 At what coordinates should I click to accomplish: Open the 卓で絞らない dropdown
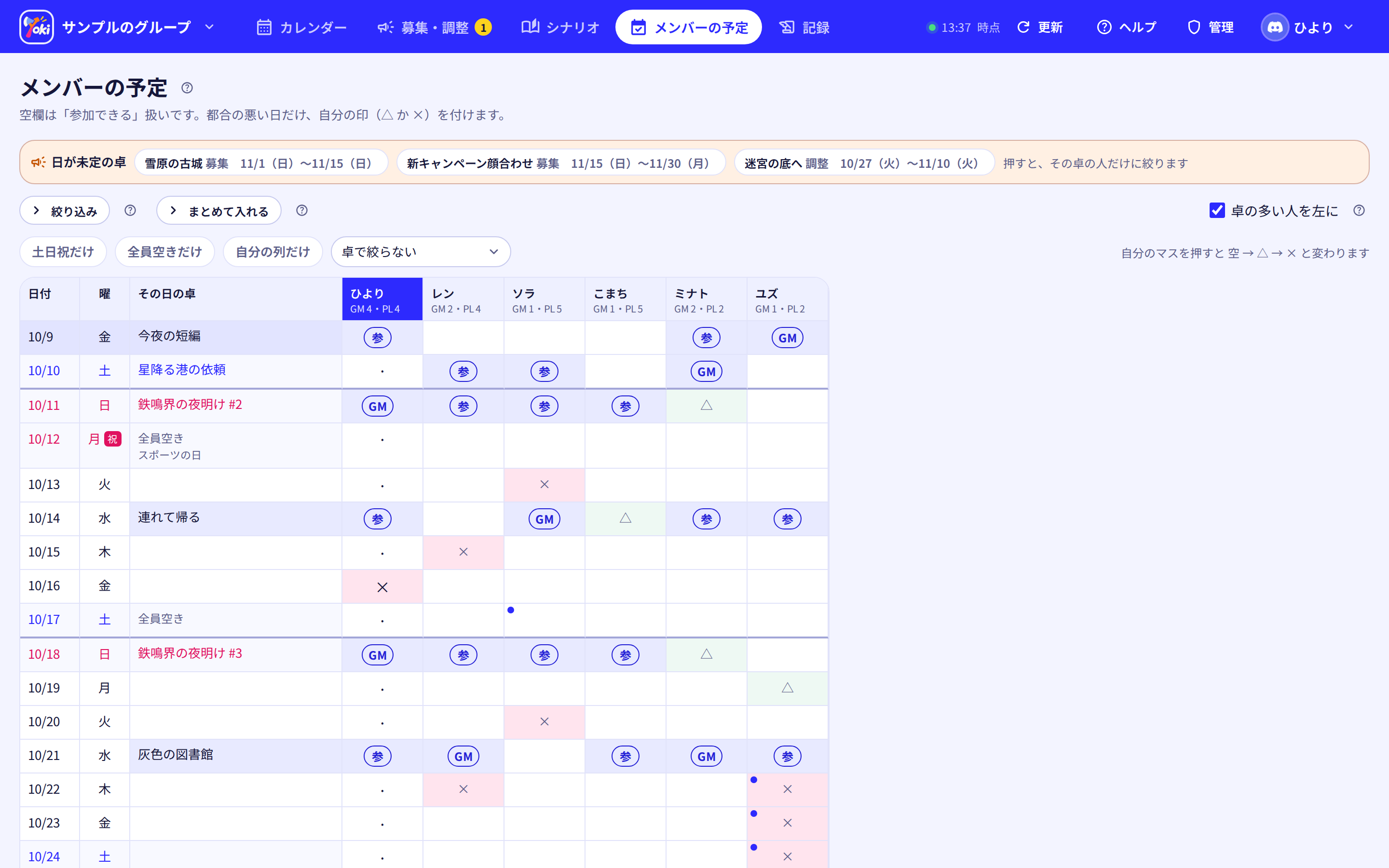[421, 251]
